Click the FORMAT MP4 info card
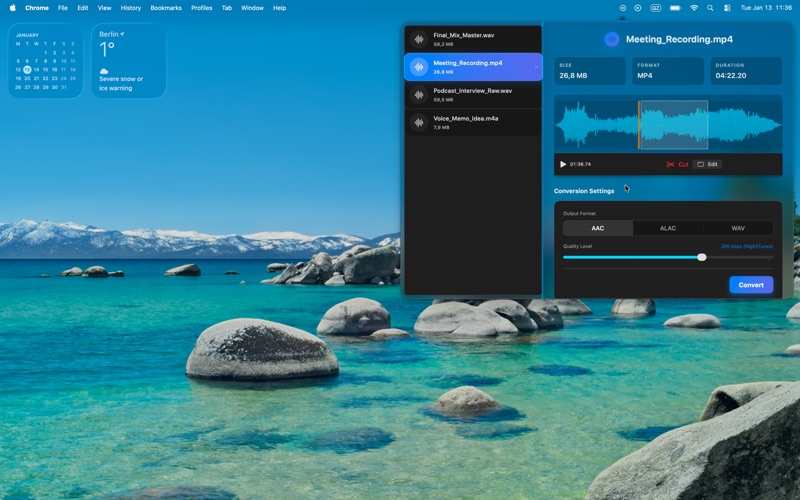 pyautogui.click(x=668, y=71)
